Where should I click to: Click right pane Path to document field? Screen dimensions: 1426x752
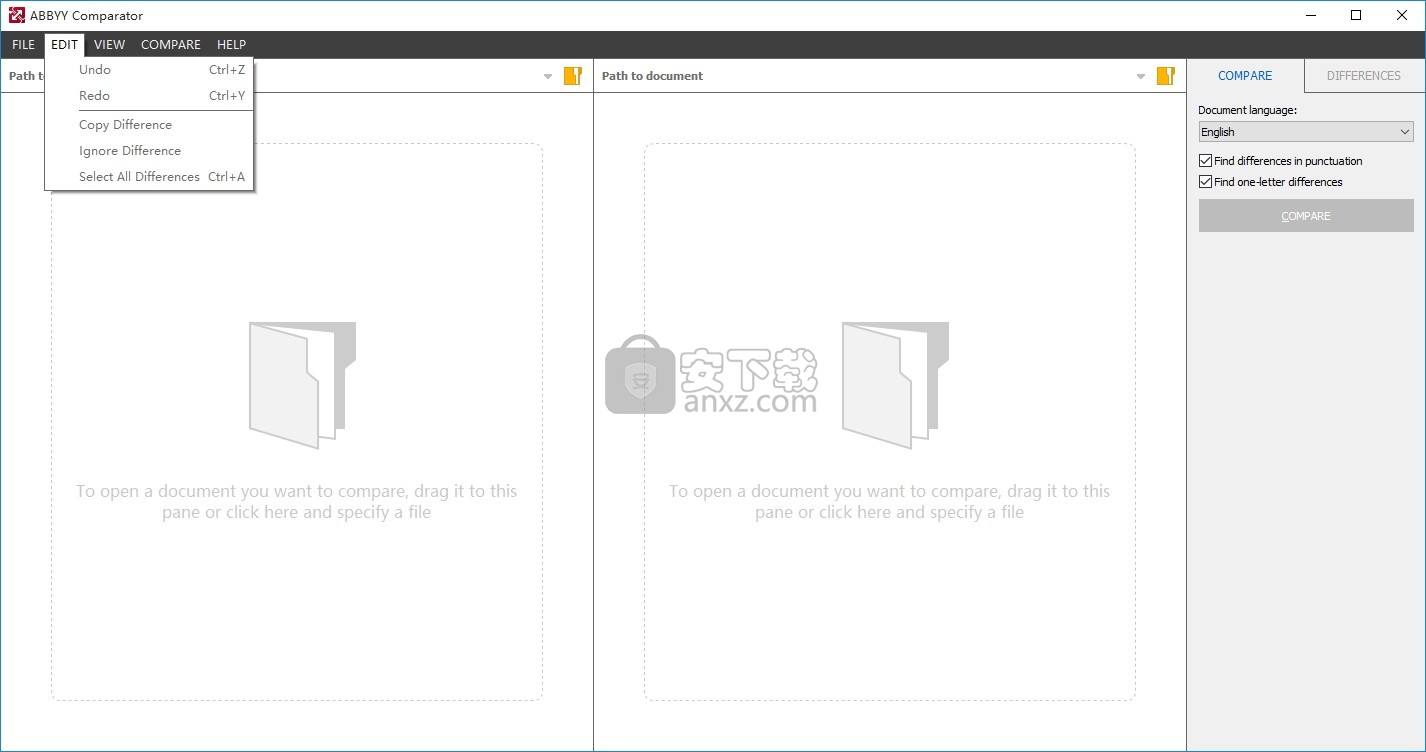click(x=865, y=76)
